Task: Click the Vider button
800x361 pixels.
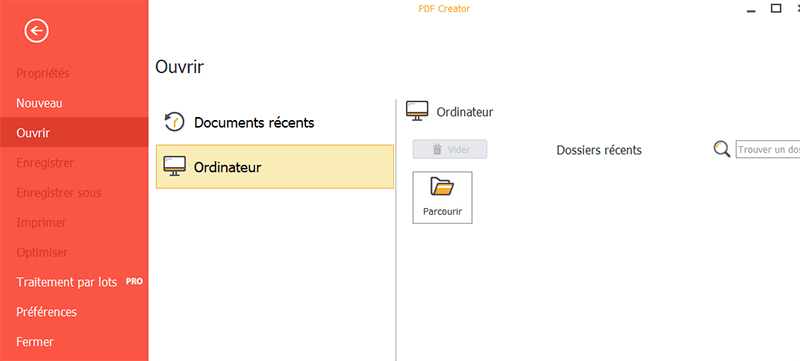Action: pyautogui.click(x=450, y=149)
